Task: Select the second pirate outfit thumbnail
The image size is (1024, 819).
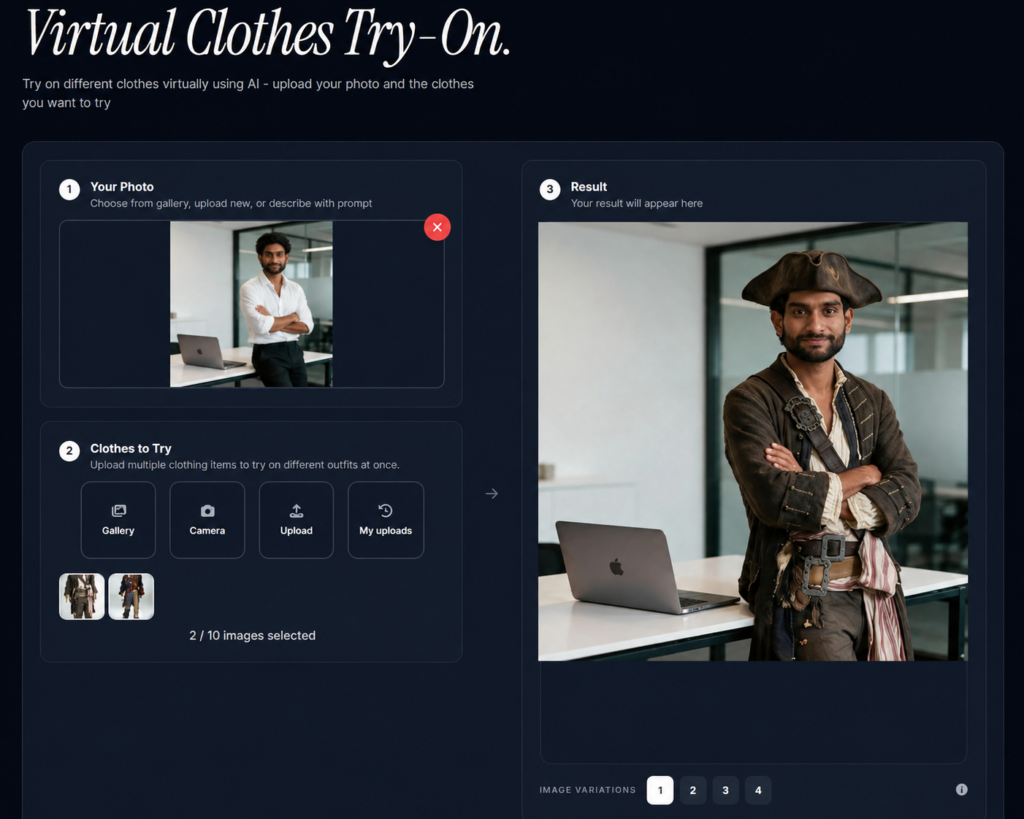Action: coord(131,596)
